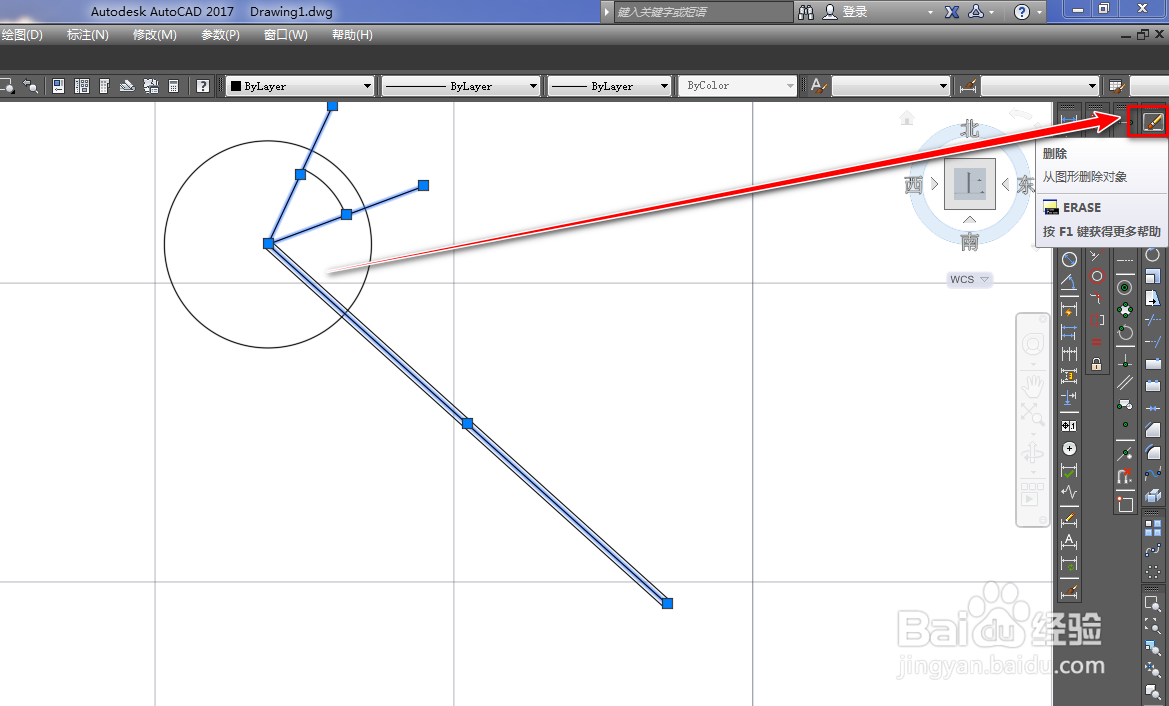Select the Fillet modify tool
This screenshot has height=706, width=1169.
(1153, 452)
